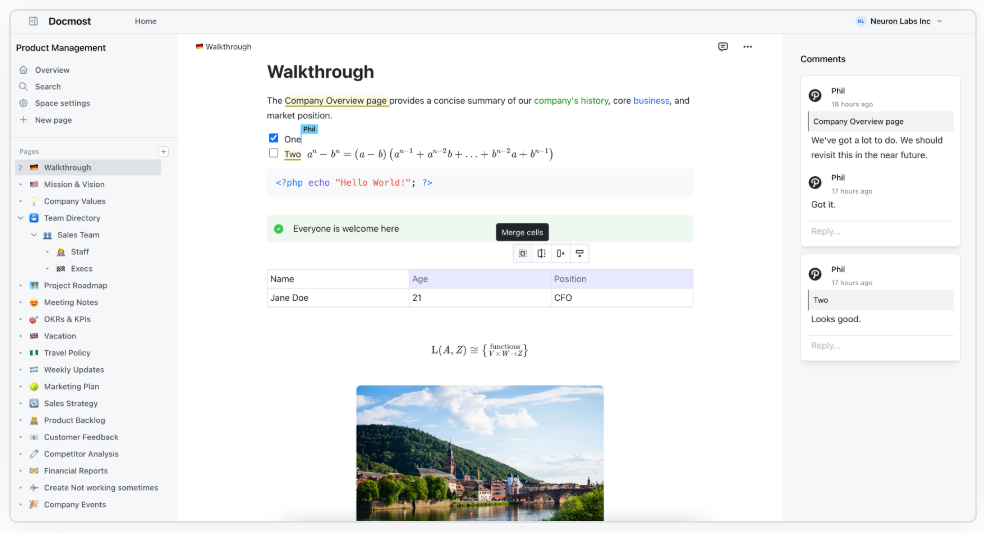Collapse the Sales Team tree chevron
The image size is (984, 533).
coord(34,235)
